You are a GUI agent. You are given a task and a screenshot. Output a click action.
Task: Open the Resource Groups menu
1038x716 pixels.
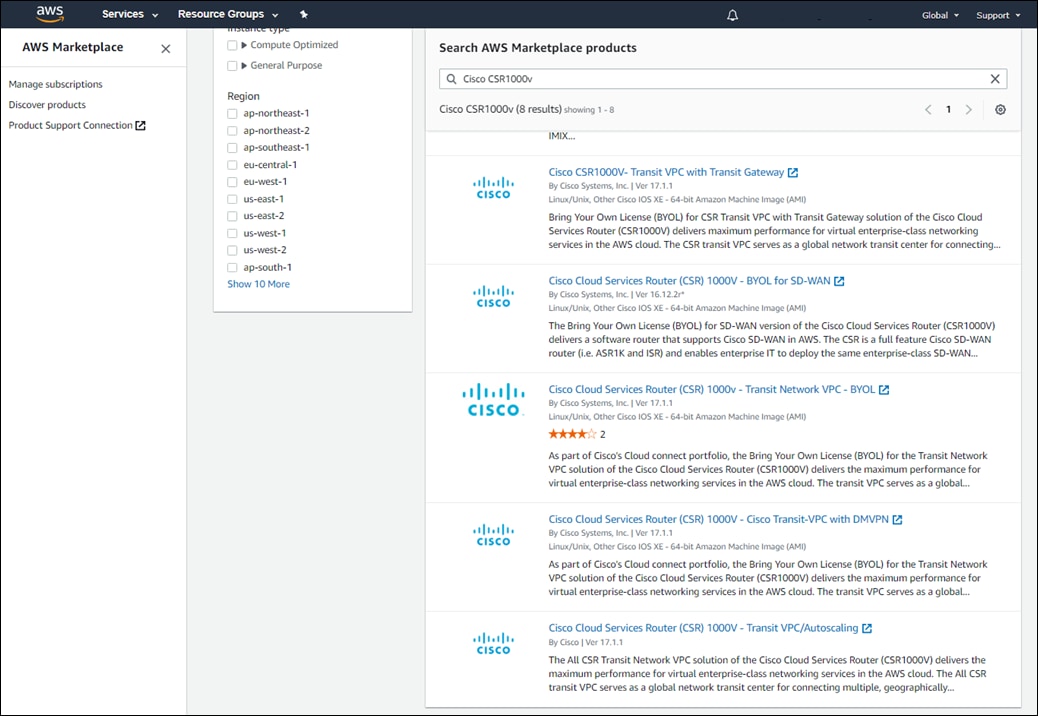tap(228, 14)
